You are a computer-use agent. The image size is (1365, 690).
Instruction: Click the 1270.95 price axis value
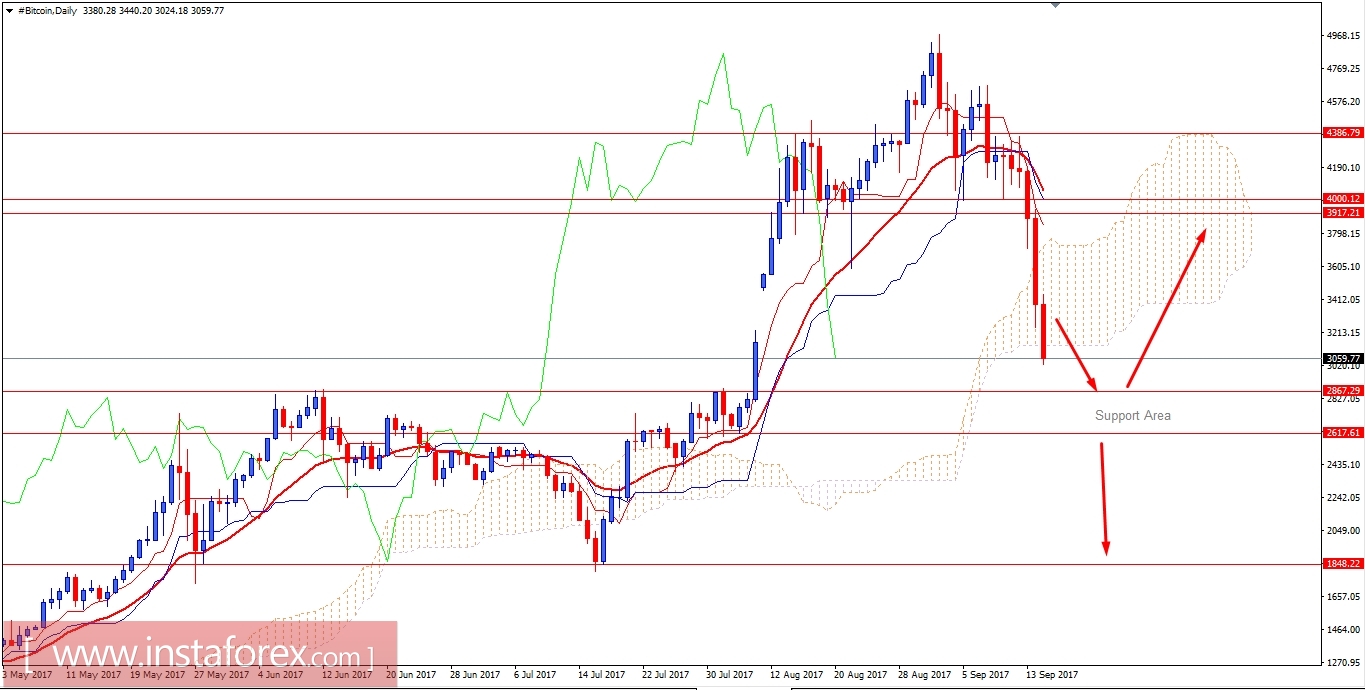[x=1343, y=662]
